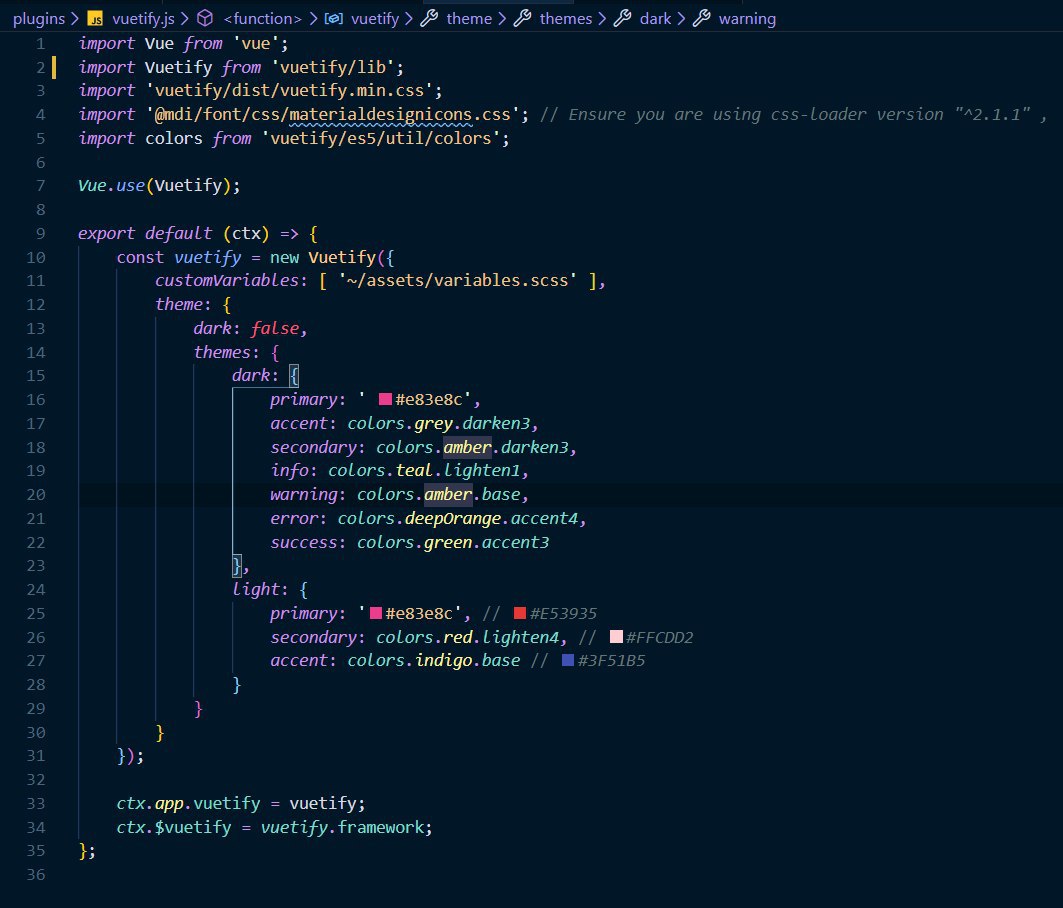Open red #E53935 swatch in comment
The width and height of the screenshot is (1063, 908).
pyautogui.click(x=520, y=614)
